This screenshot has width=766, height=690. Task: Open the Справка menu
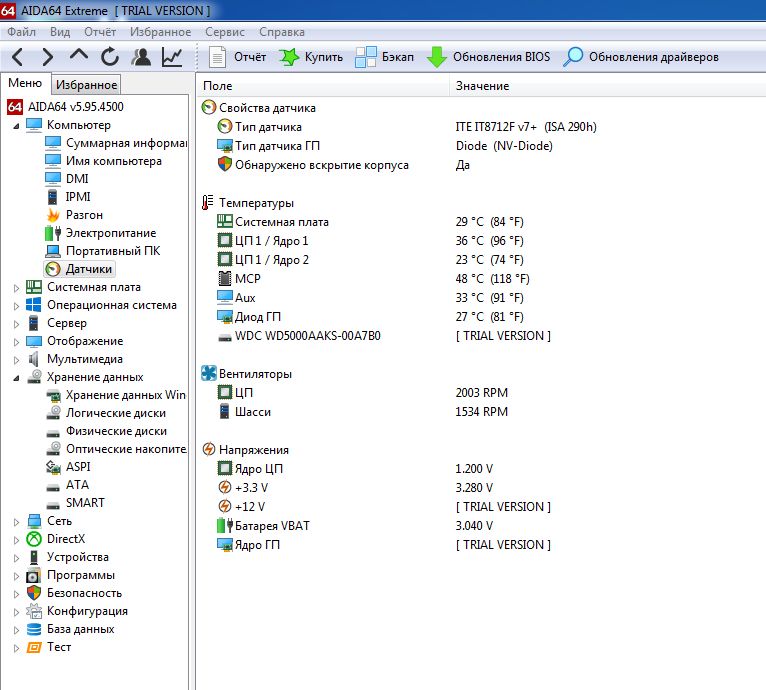click(x=282, y=32)
